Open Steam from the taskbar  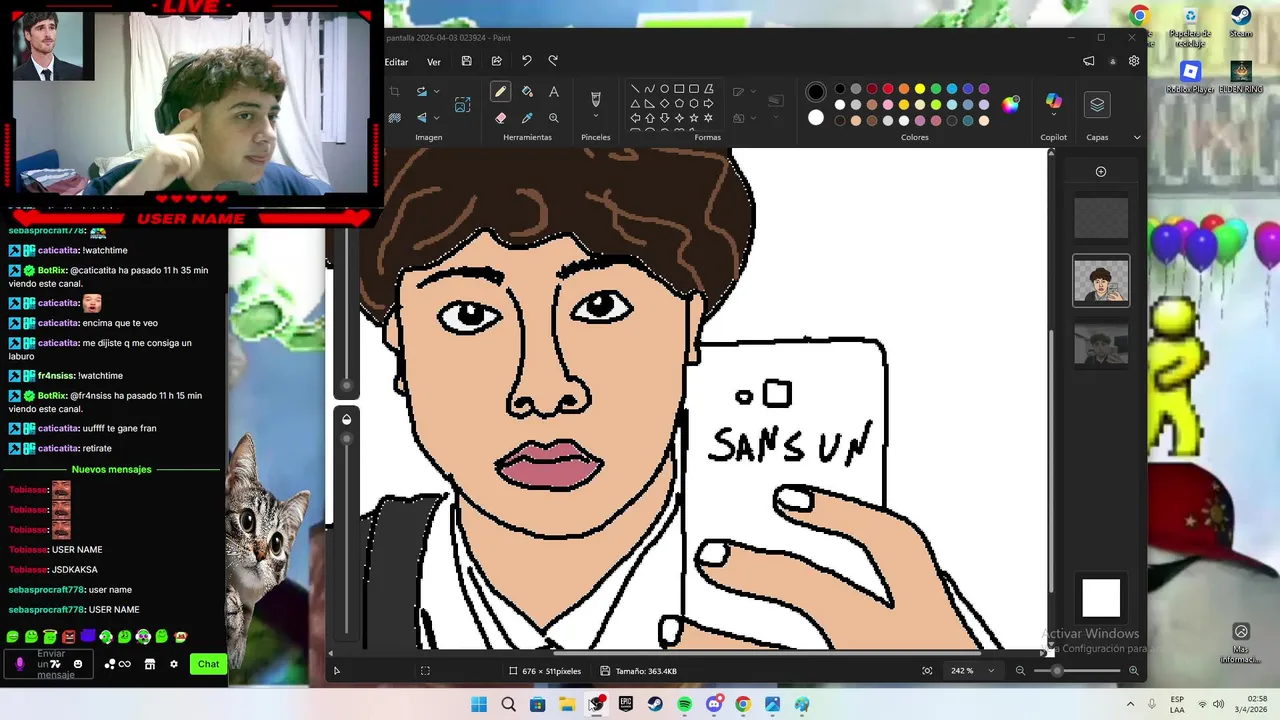click(x=655, y=705)
